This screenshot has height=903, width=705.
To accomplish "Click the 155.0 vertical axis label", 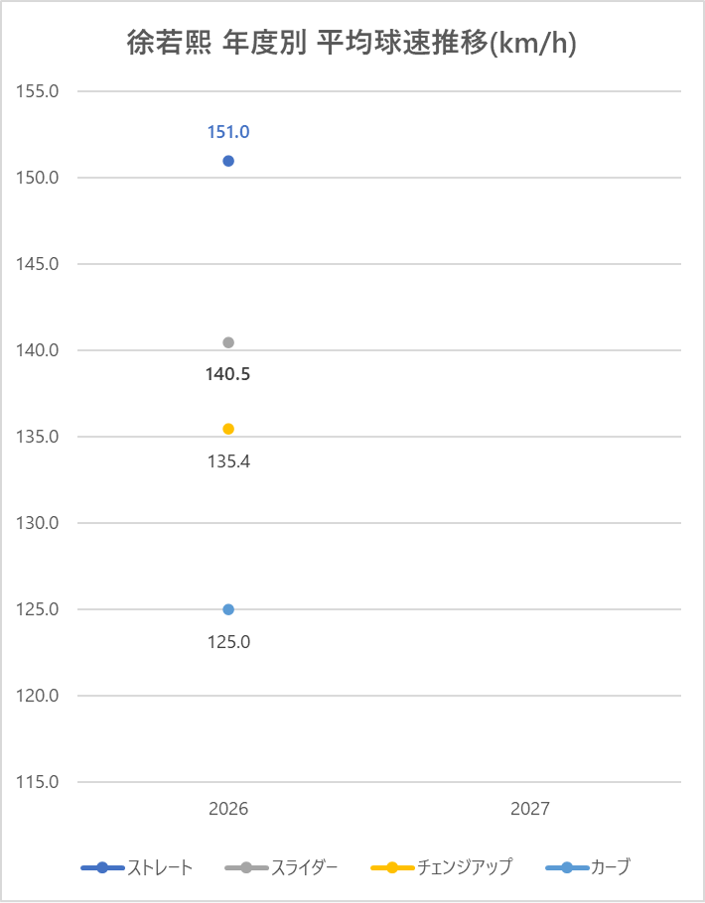I will pos(40,92).
